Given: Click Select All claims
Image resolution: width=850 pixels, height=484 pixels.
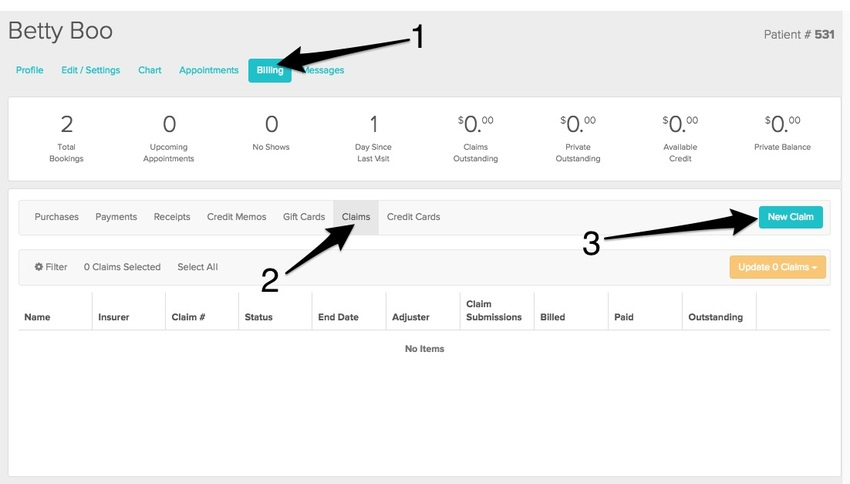Looking at the screenshot, I should click(197, 267).
